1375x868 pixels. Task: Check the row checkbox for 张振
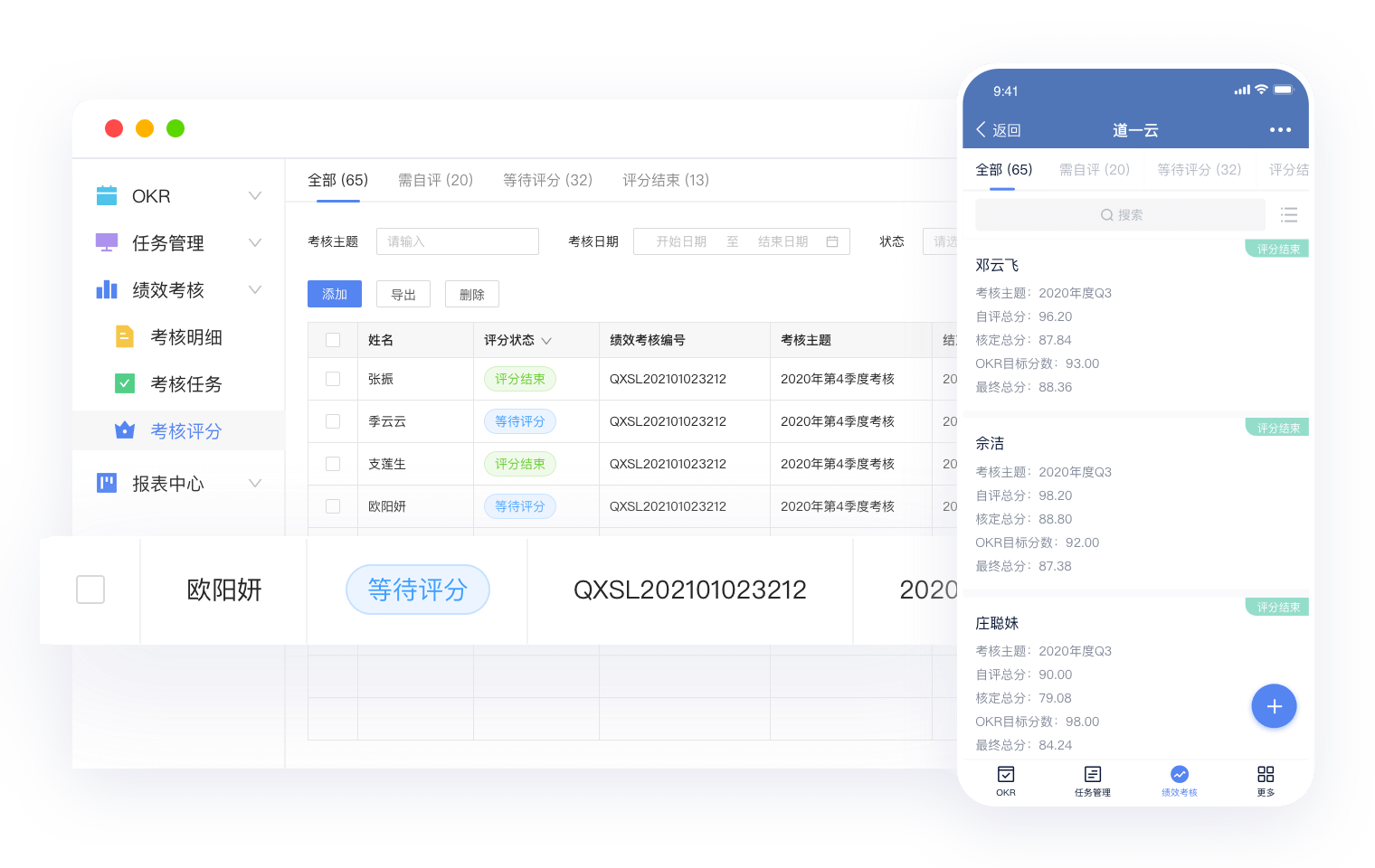point(333,379)
